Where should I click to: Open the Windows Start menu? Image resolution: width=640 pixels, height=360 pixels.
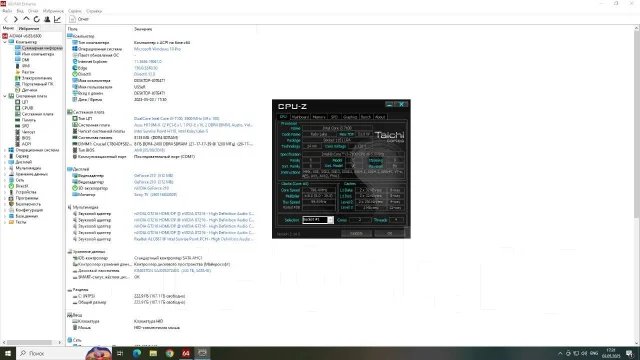point(8,353)
